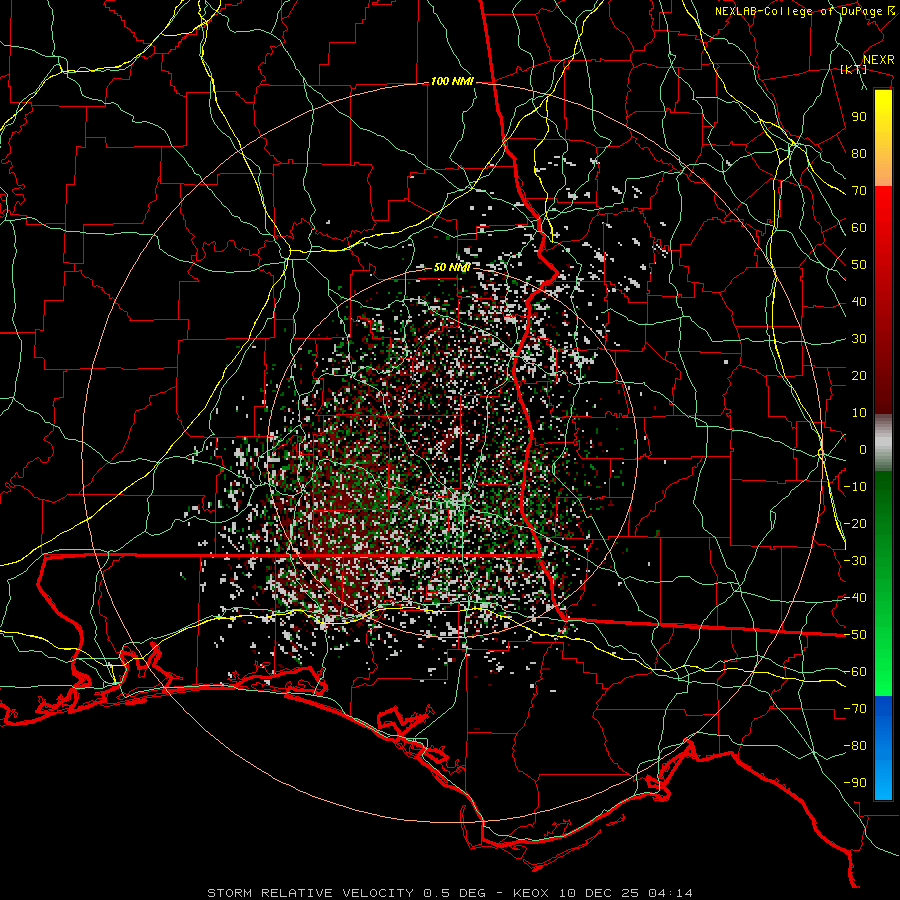The image size is (900, 900).
Task: Select the 70 value on velocity scale
Action: point(859,191)
